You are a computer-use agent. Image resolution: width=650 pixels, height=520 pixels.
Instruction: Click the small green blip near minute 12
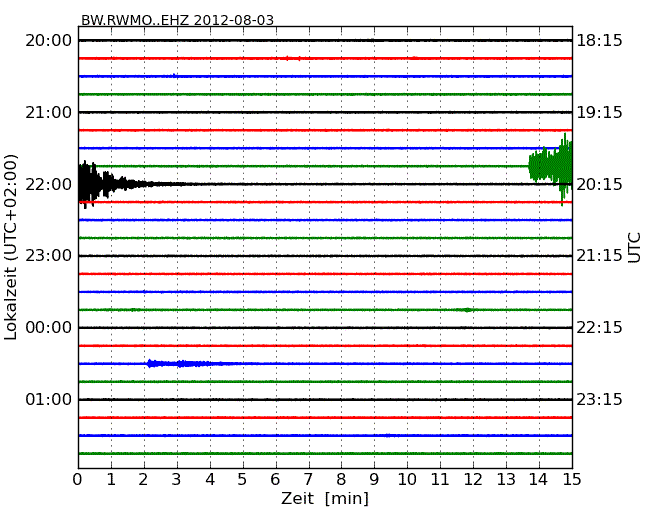point(467,310)
